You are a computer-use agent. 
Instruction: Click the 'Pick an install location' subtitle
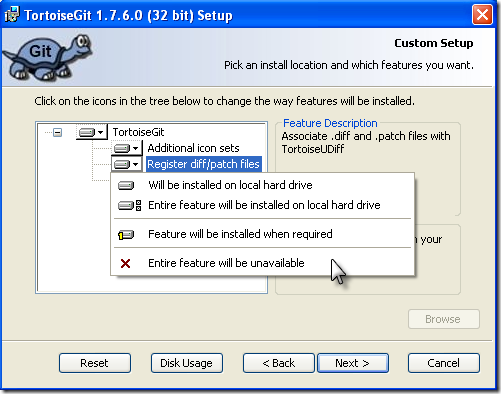coord(349,65)
